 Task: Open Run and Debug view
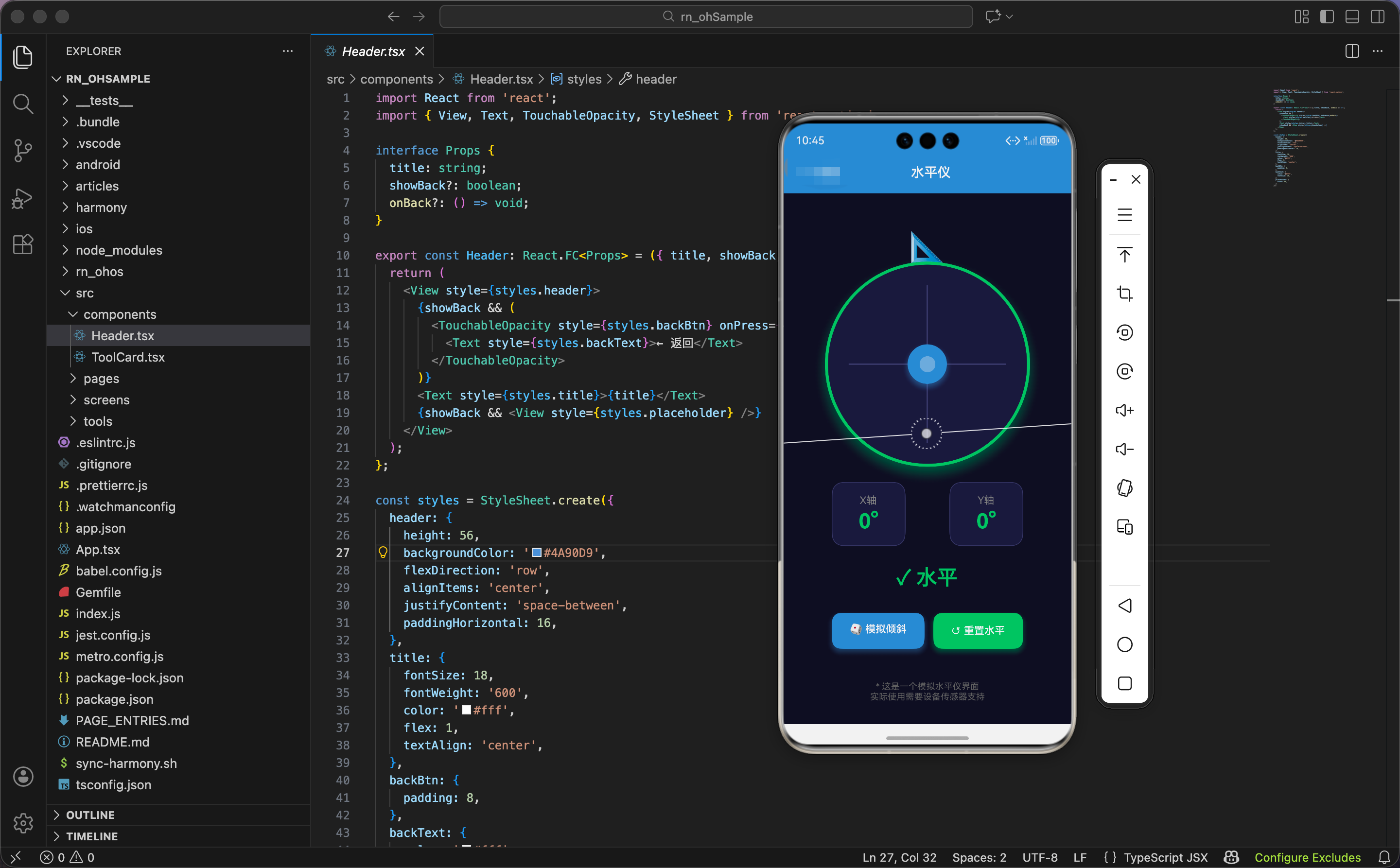[23, 198]
